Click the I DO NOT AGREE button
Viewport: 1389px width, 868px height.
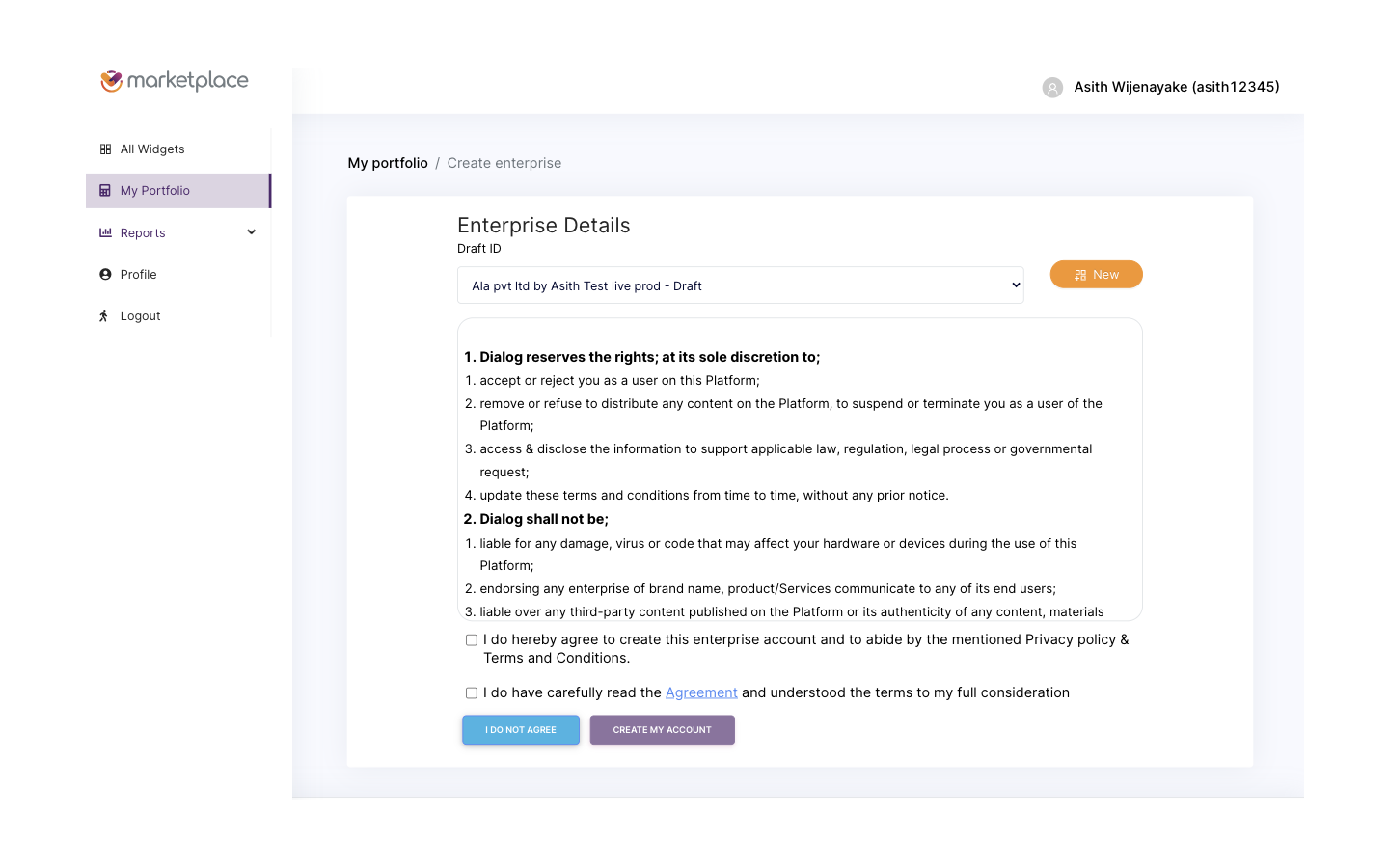click(521, 730)
